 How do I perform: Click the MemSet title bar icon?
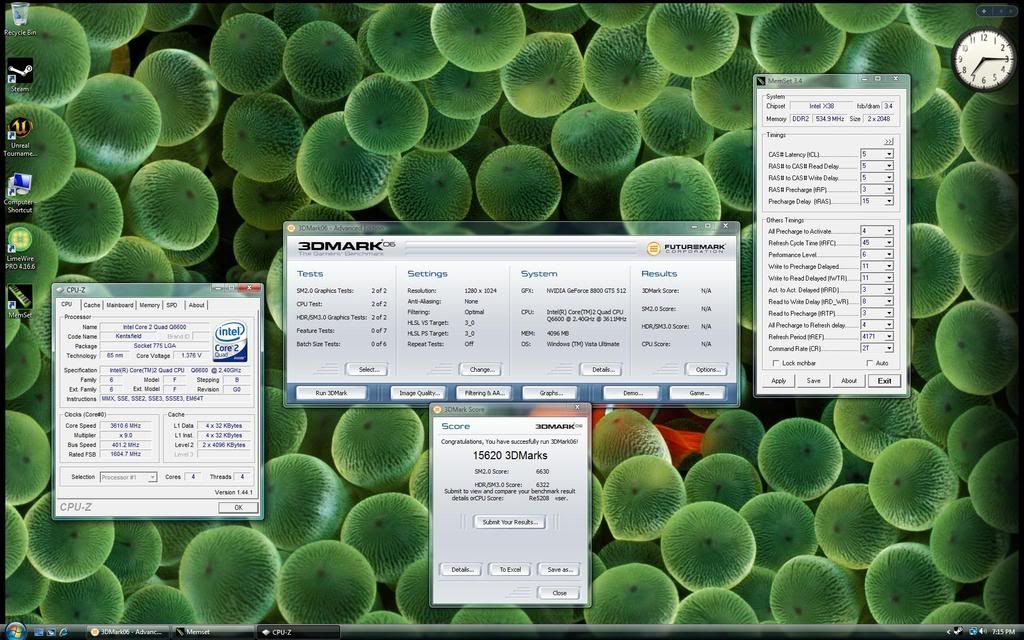click(x=761, y=80)
